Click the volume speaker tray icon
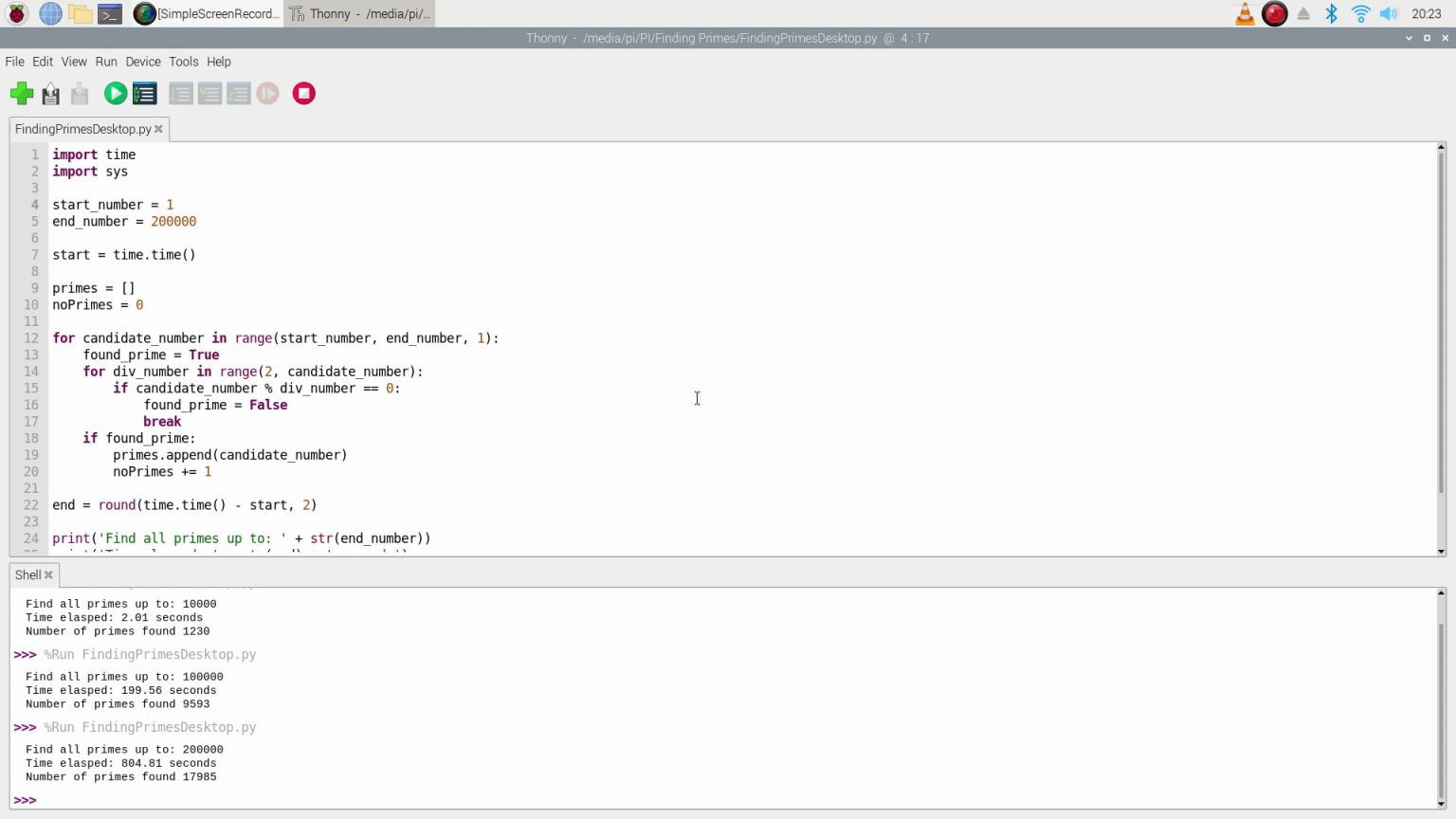Image resolution: width=1456 pixels, height=819 pixels. [1389, 14]
